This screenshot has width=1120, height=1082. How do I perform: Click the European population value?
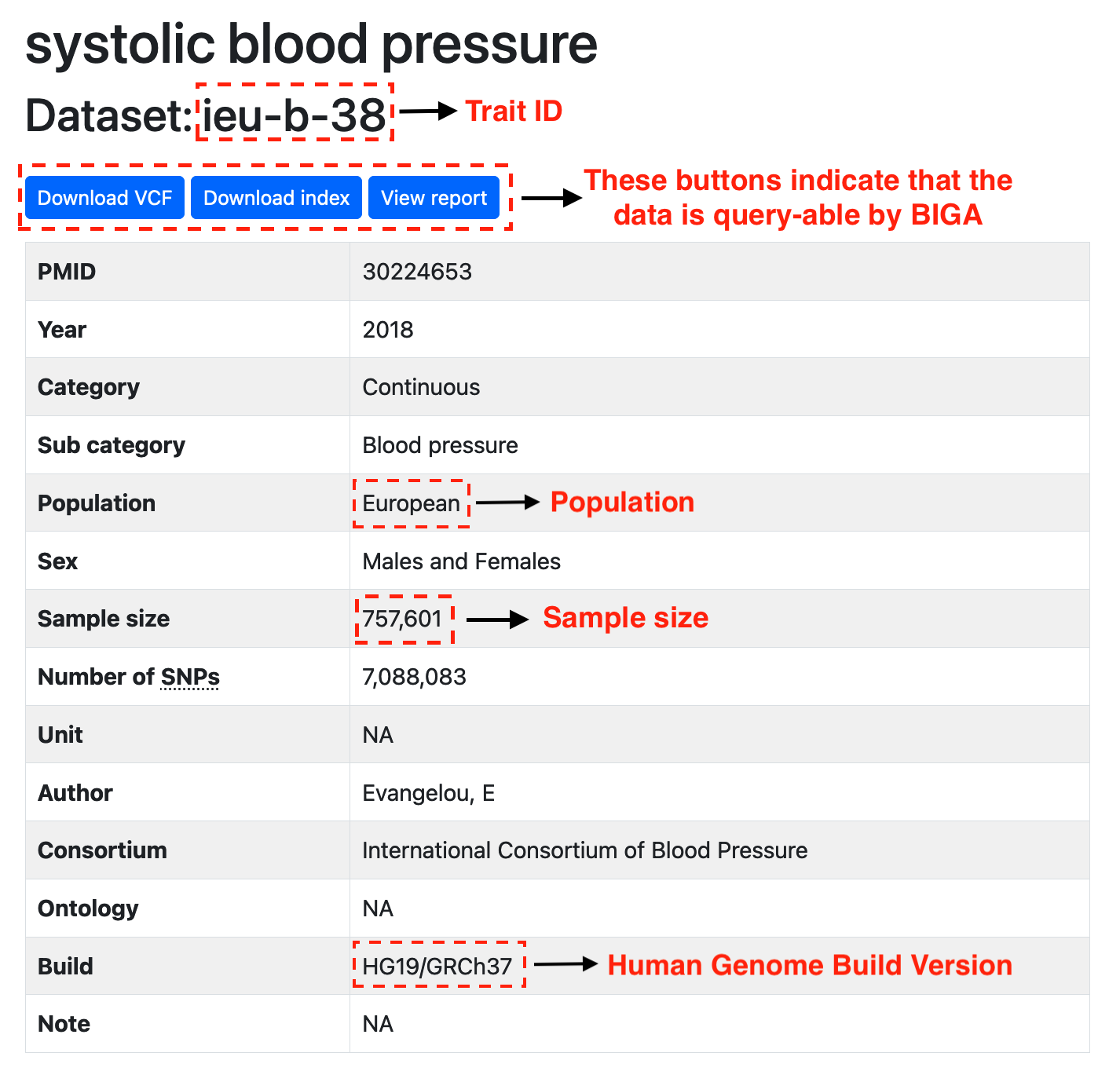pos(411,503)
